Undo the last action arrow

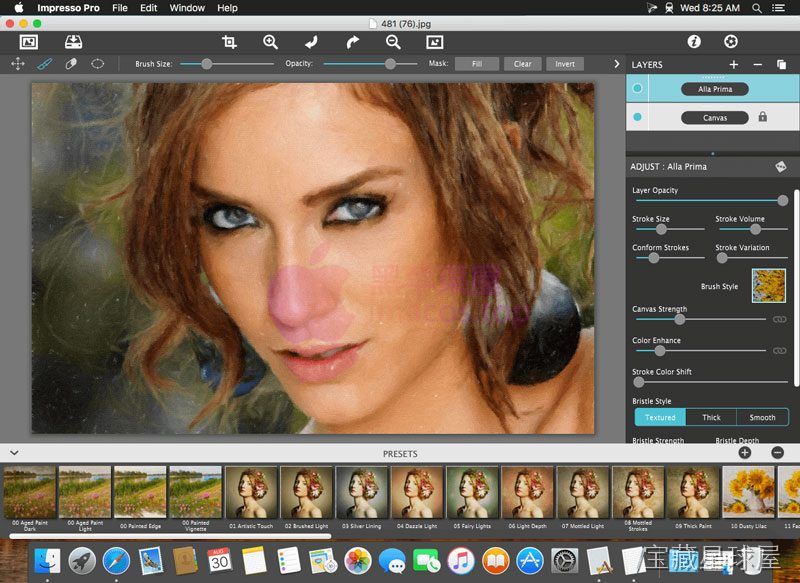(x=311, y=42)
